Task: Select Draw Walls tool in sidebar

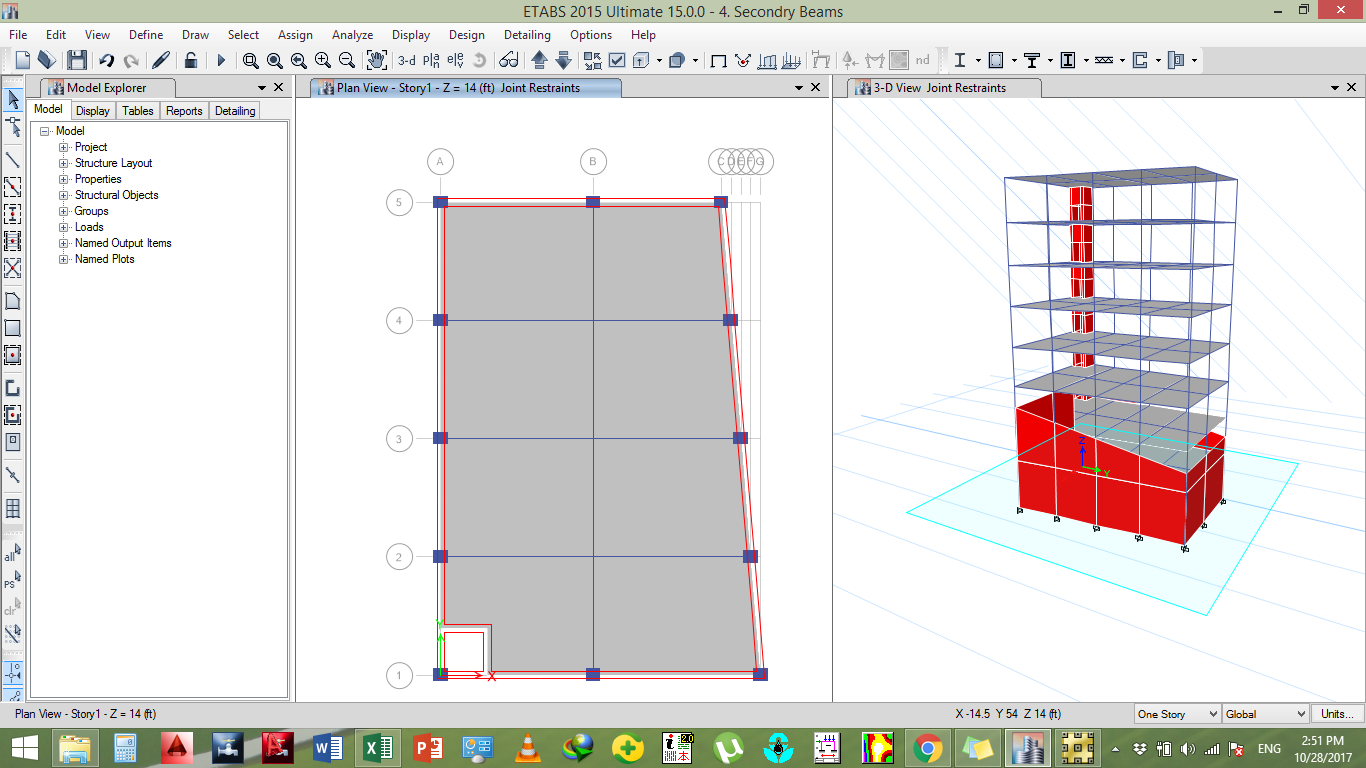Action: (14, 388)
